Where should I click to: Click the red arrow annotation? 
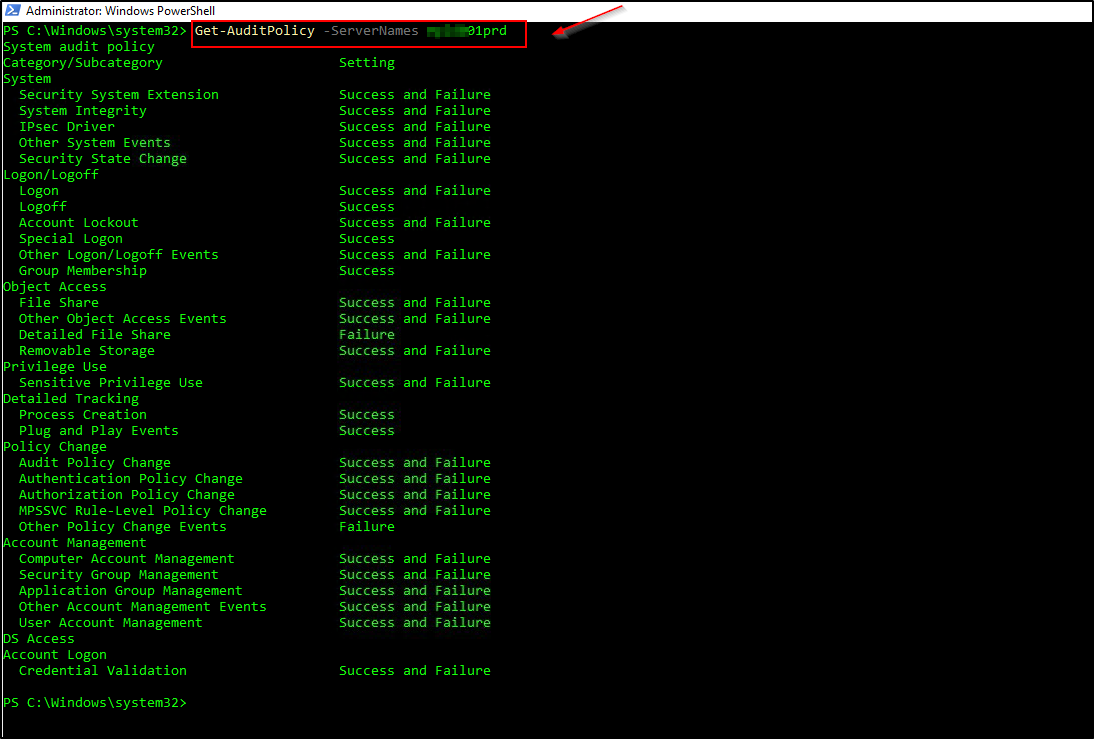588,24
